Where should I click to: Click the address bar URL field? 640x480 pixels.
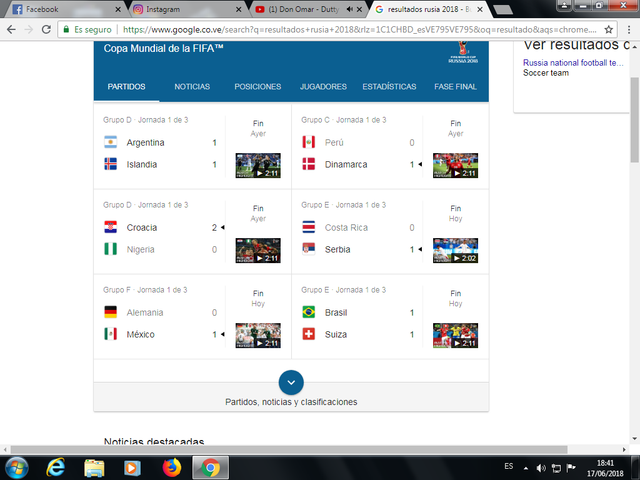click(x=359, y=29)
